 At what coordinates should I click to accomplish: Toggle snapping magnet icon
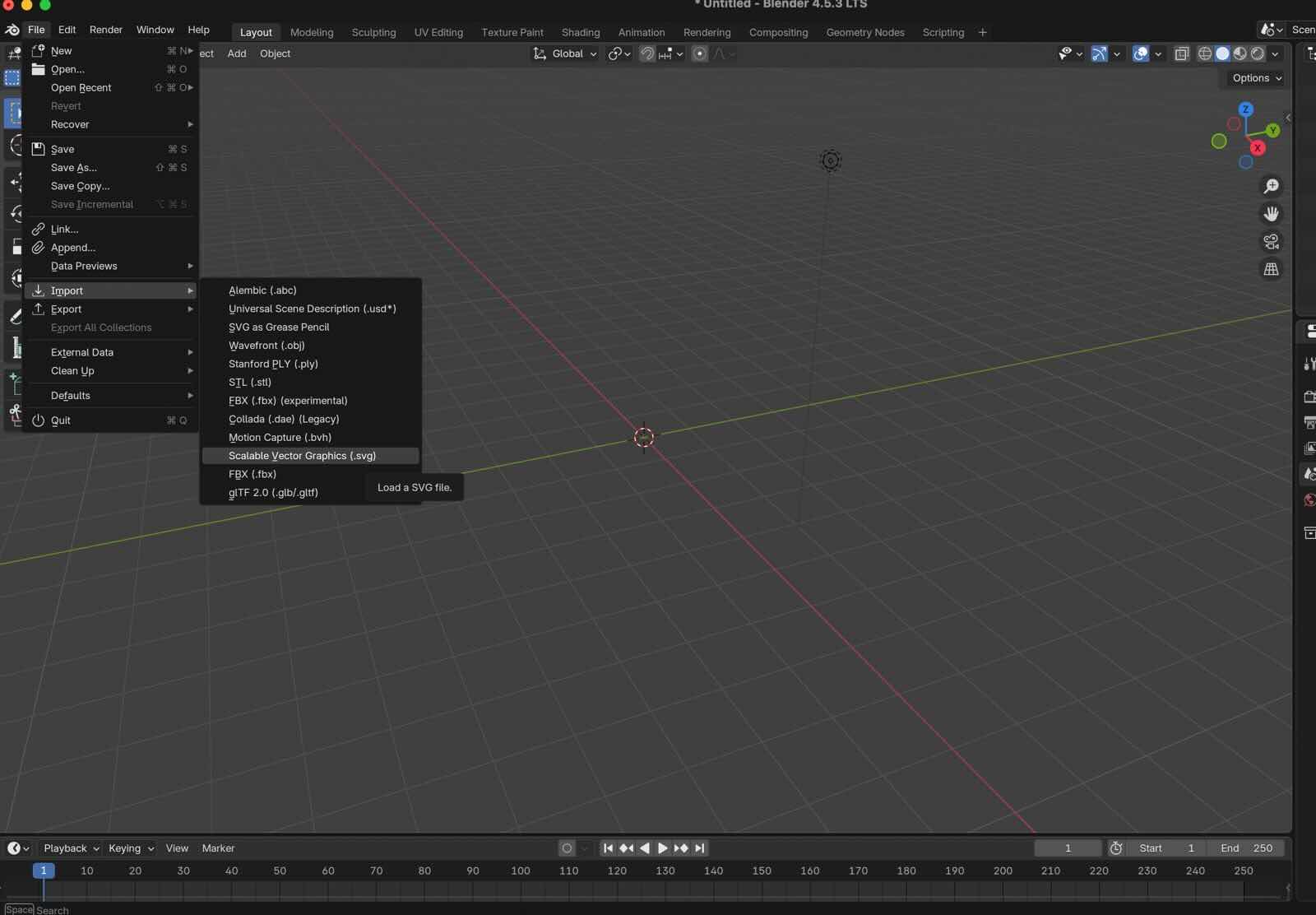click(x=647, y=53)
